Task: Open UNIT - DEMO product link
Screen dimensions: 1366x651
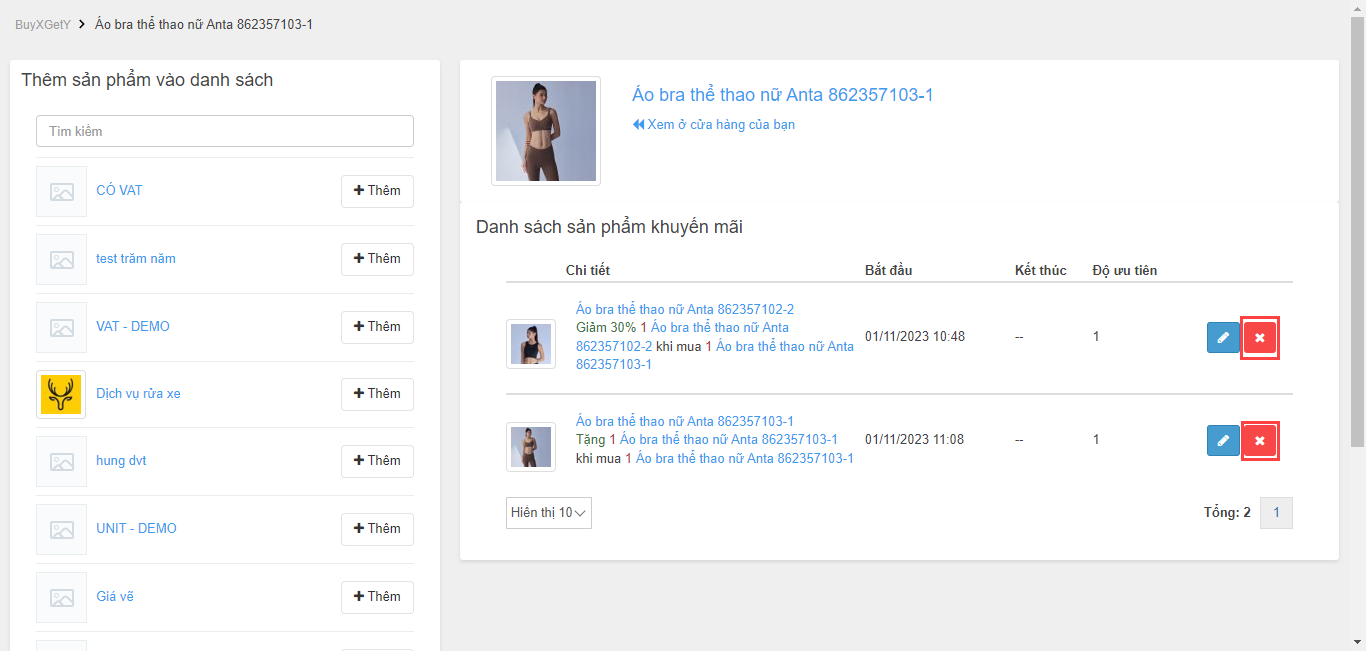Action: point(136,528)
